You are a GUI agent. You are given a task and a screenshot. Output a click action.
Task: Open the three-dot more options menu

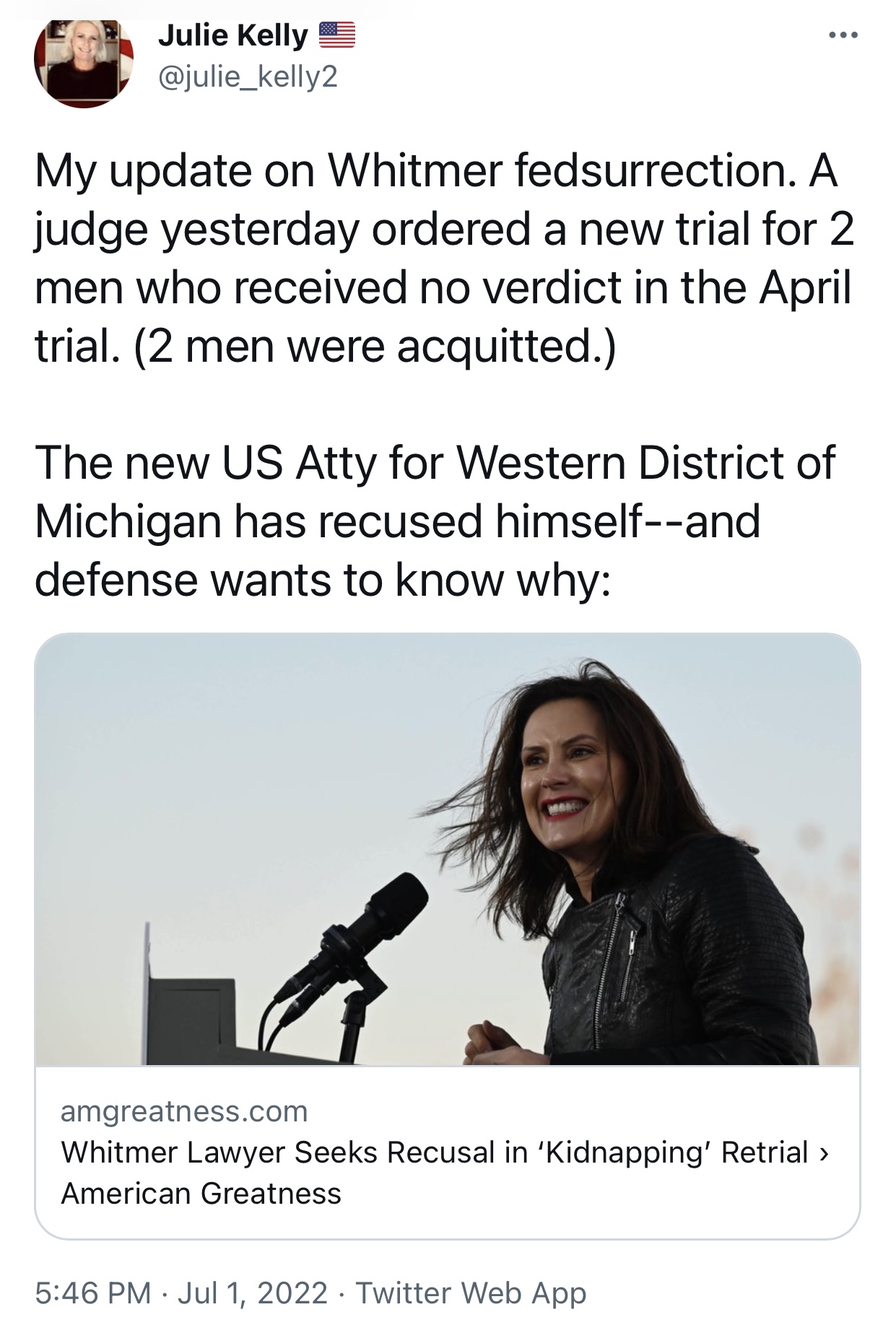point(843,35)
